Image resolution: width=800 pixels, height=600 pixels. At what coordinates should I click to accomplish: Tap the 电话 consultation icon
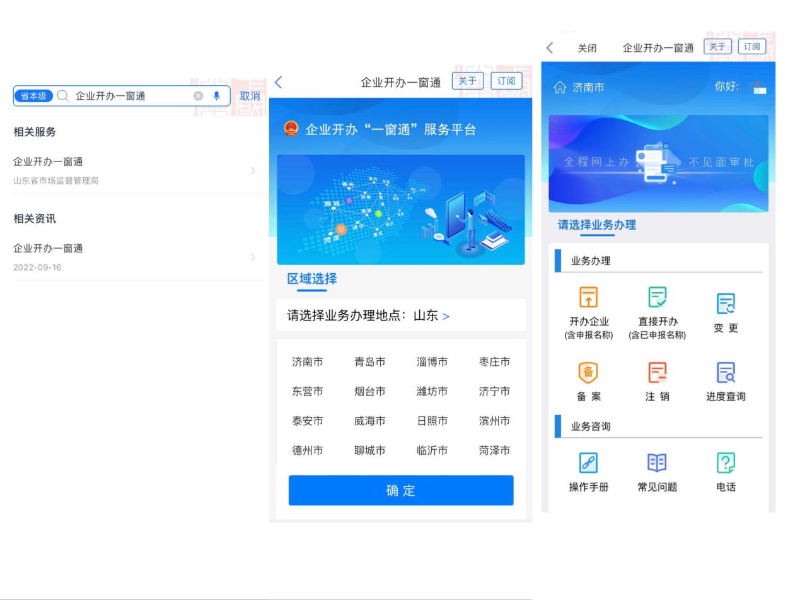point(726,463)
